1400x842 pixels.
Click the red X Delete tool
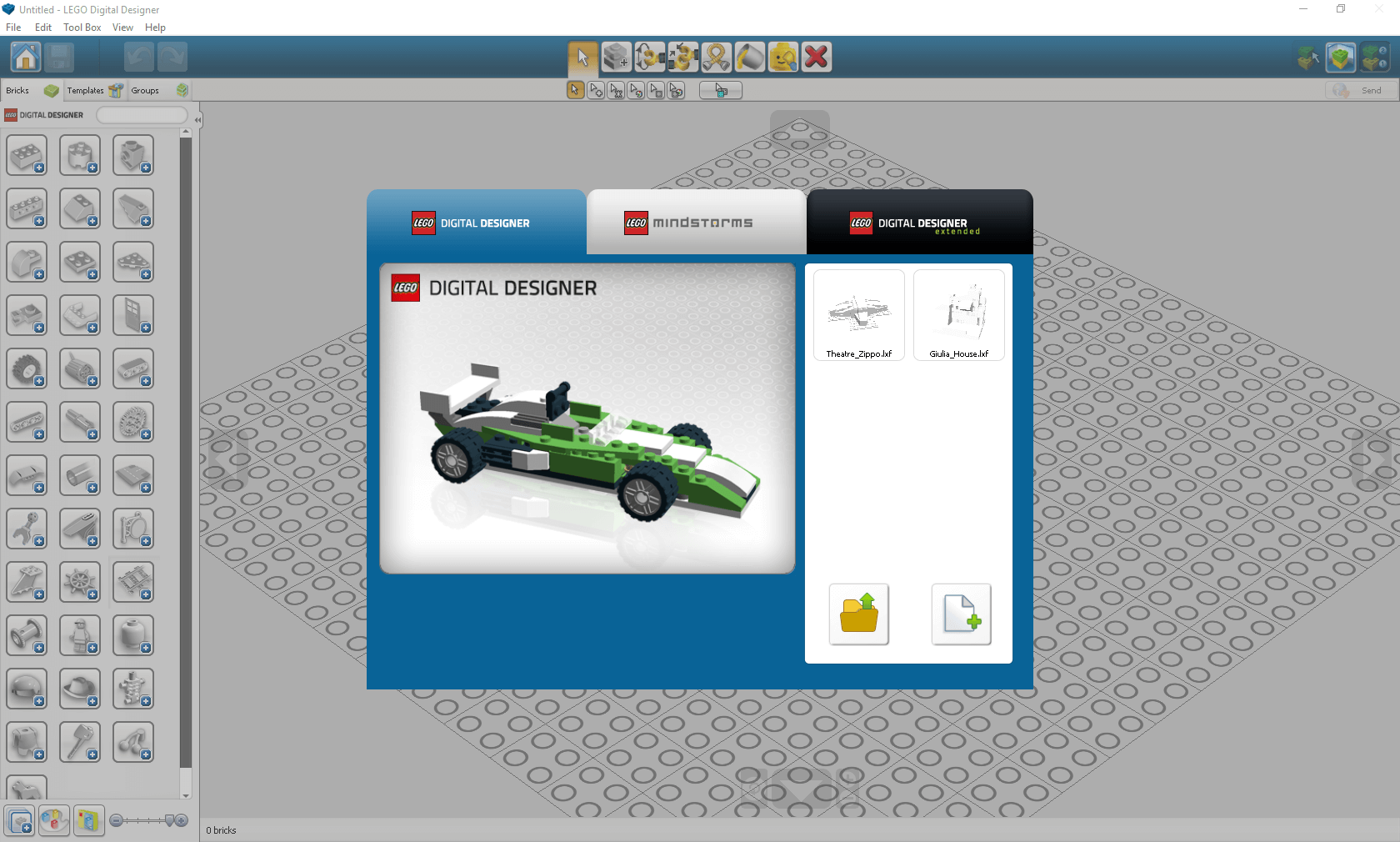point(816,57)
